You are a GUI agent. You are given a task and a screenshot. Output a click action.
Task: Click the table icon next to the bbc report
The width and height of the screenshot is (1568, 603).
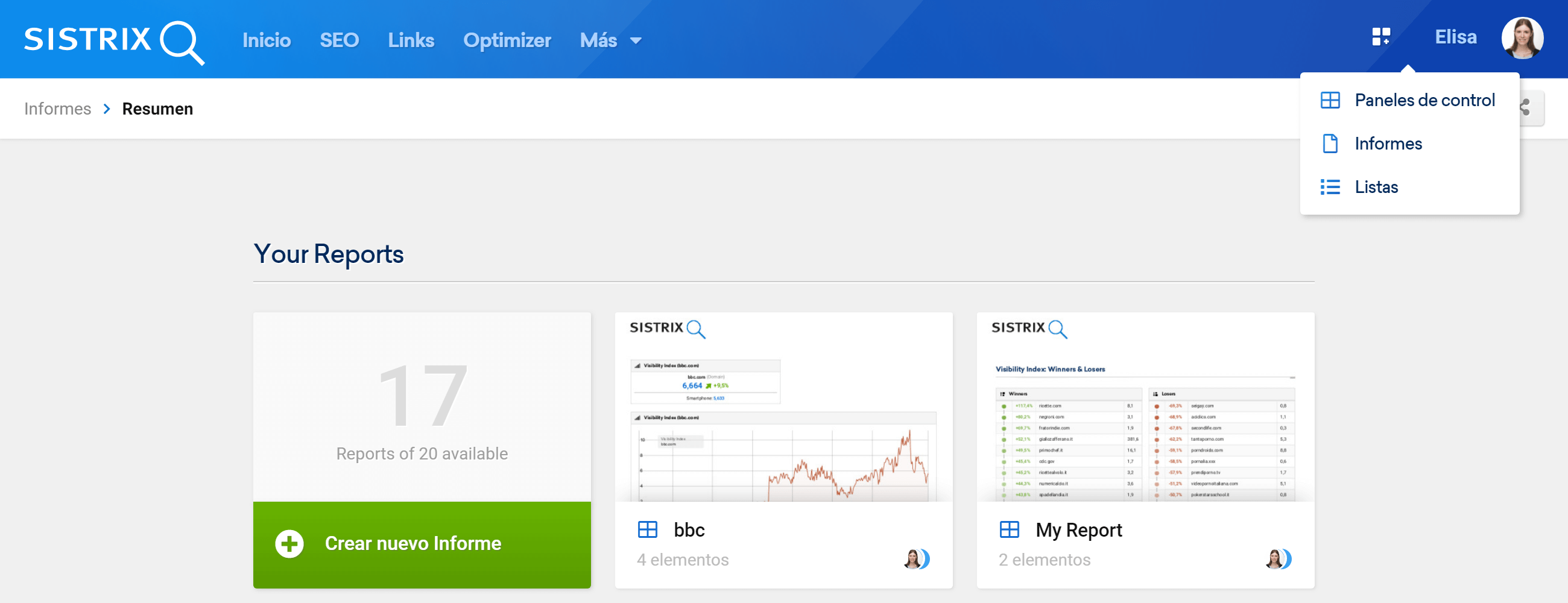coord(648,529)
